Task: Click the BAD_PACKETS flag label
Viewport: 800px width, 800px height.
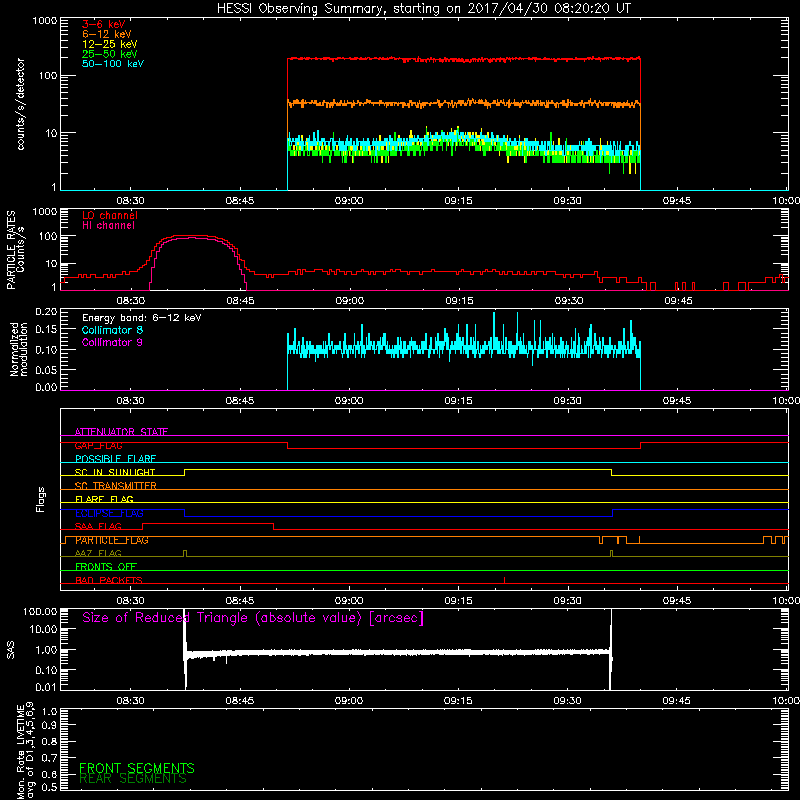Action: 109,580
